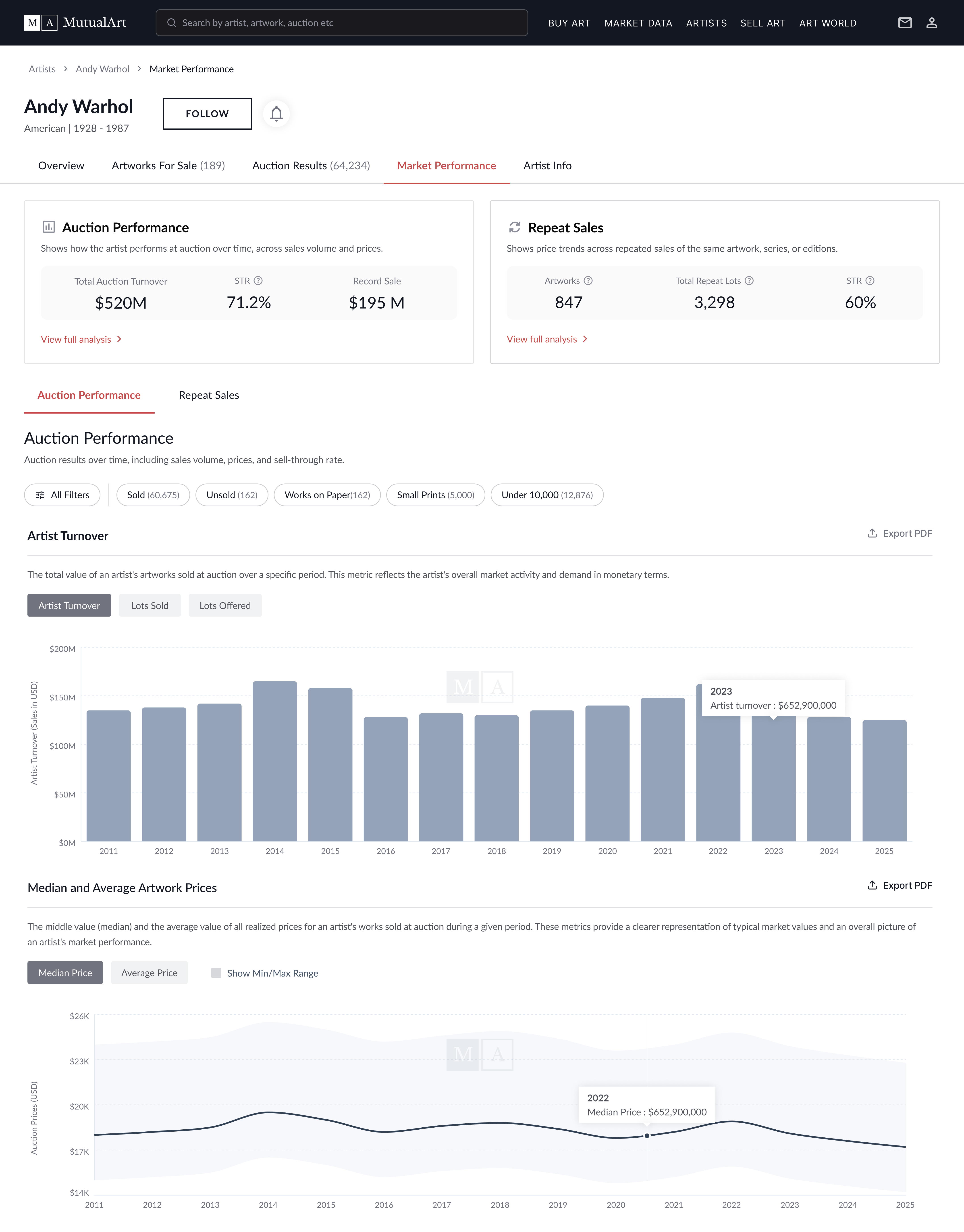This screenshot has height=1232, width=964.
Task: Click the 2020 bar in Artist Turnover chart
Action: pyautogui.click(x=607, y=773)
